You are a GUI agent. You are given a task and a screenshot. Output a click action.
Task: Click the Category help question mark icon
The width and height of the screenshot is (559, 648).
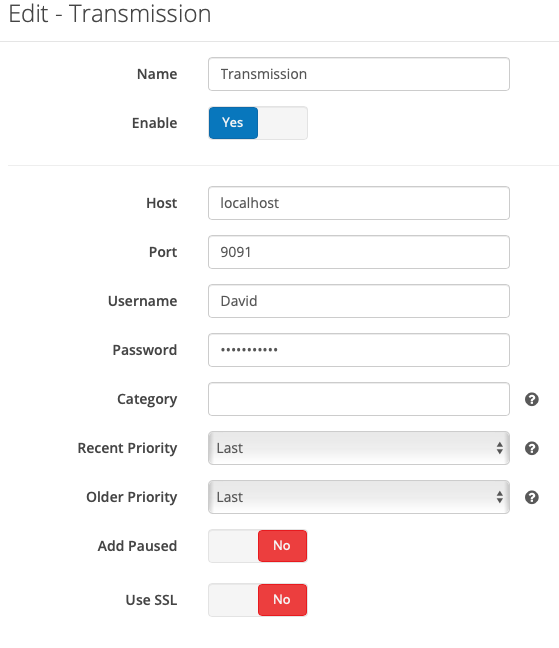[x=531, y=399]
